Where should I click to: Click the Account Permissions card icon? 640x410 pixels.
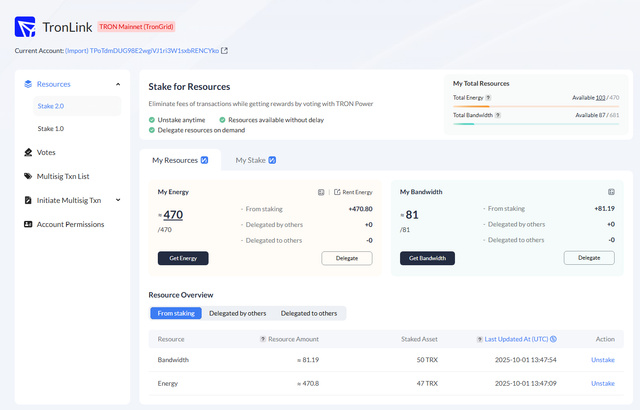[x=27, y=224]
